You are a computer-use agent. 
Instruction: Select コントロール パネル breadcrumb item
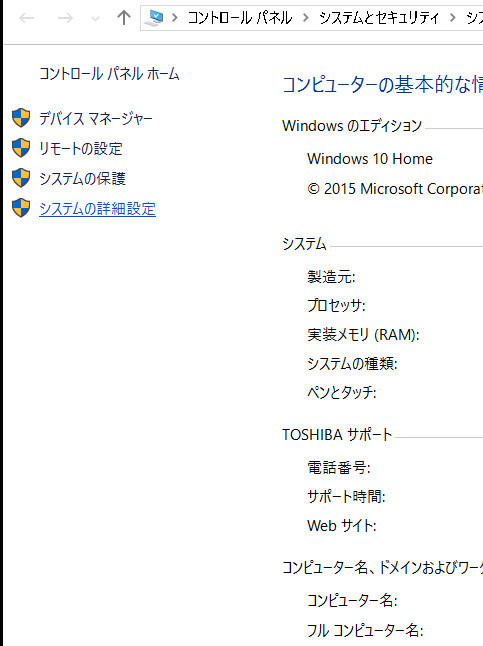click(x=239, y=18)
